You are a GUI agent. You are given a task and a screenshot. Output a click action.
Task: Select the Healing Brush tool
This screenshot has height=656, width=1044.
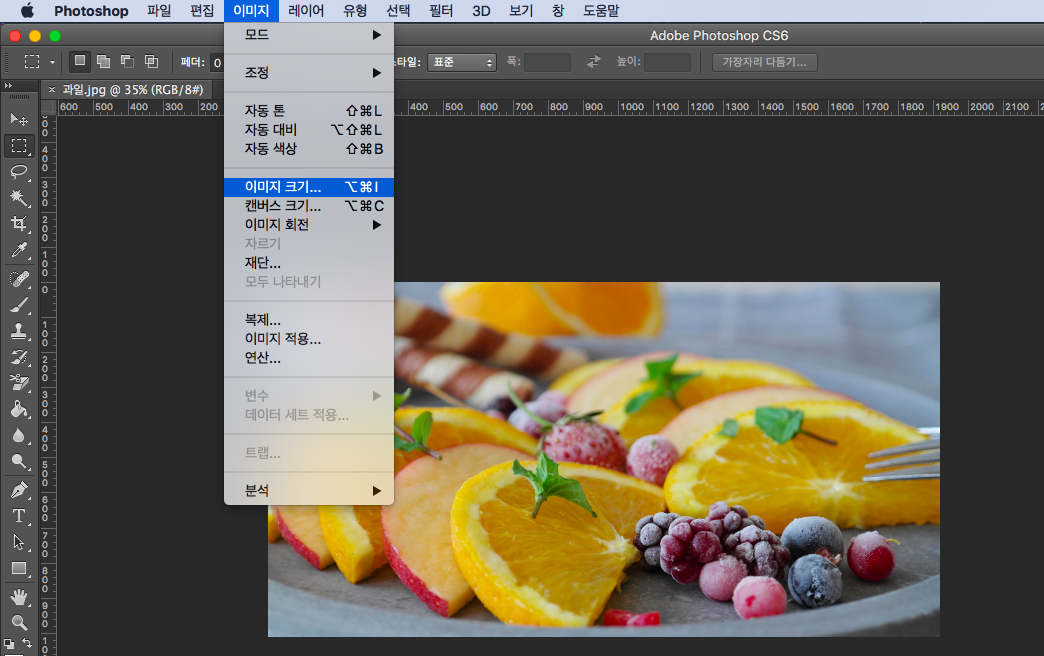[19, 278]
